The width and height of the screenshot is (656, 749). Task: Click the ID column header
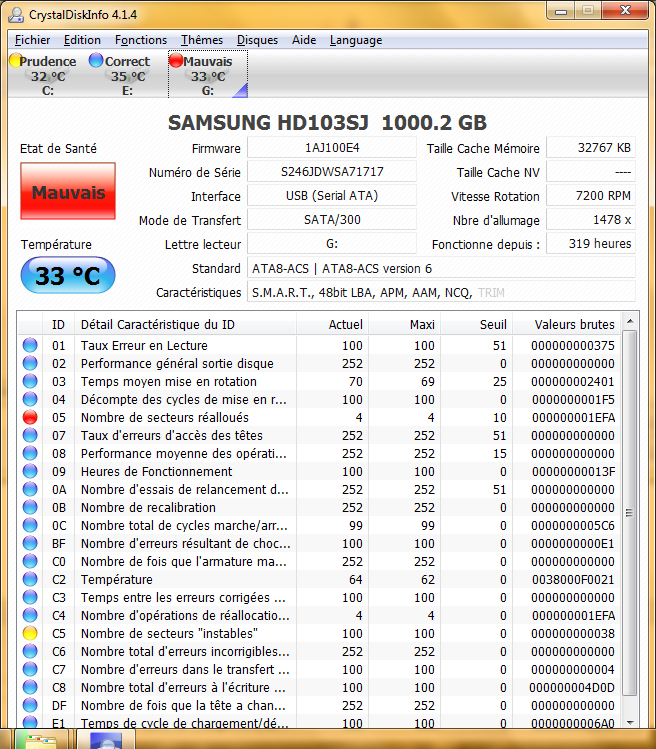tap(58, 324)
